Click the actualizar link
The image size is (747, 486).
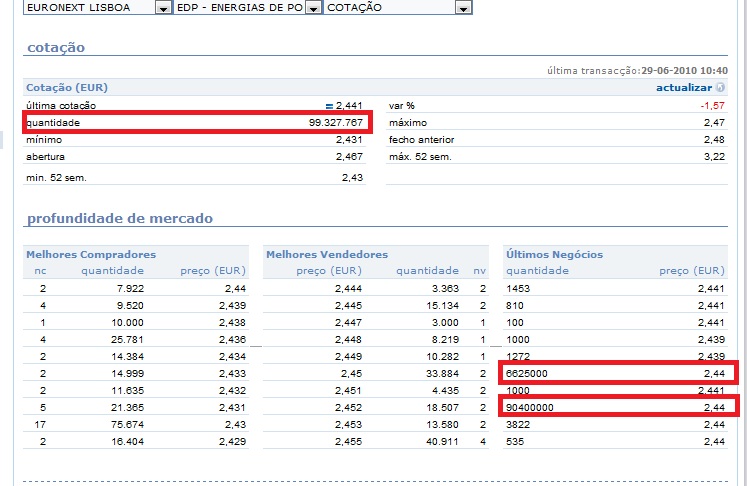684,87
